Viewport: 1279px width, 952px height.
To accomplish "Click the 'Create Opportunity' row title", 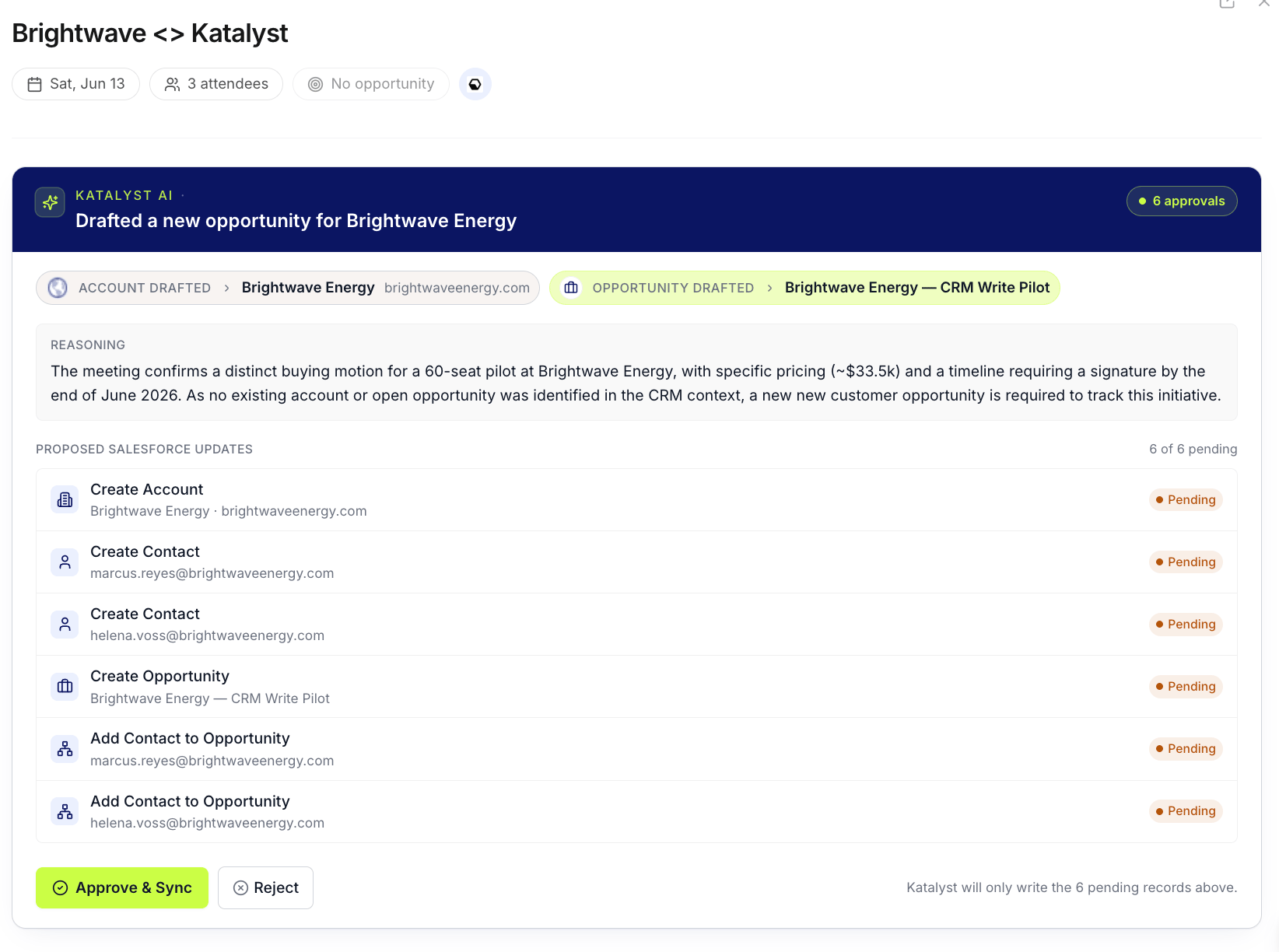I will pyautogui.click(x=159, y=676).
